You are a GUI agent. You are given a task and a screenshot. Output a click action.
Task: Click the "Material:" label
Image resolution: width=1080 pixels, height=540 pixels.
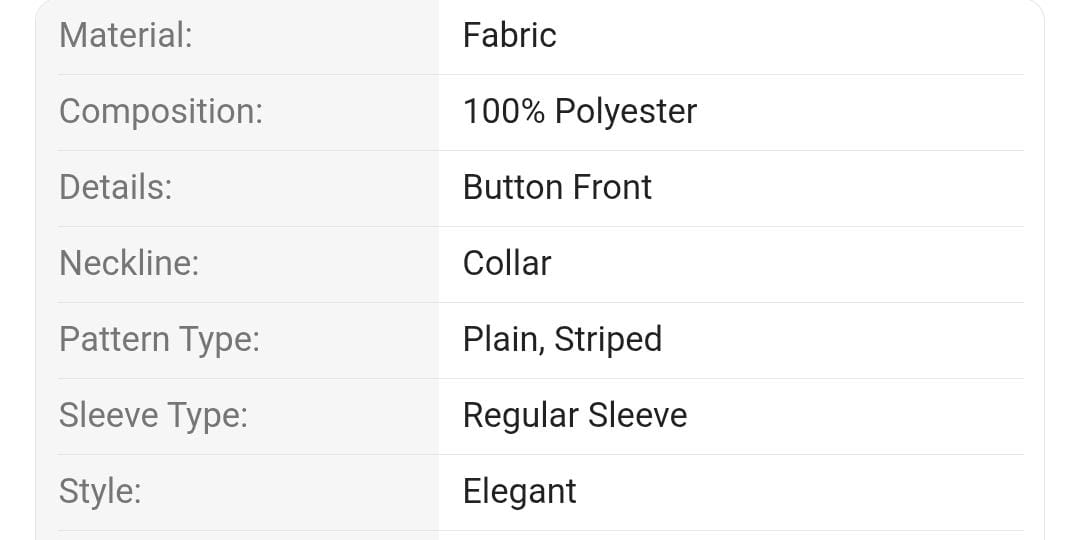(126, 36)
